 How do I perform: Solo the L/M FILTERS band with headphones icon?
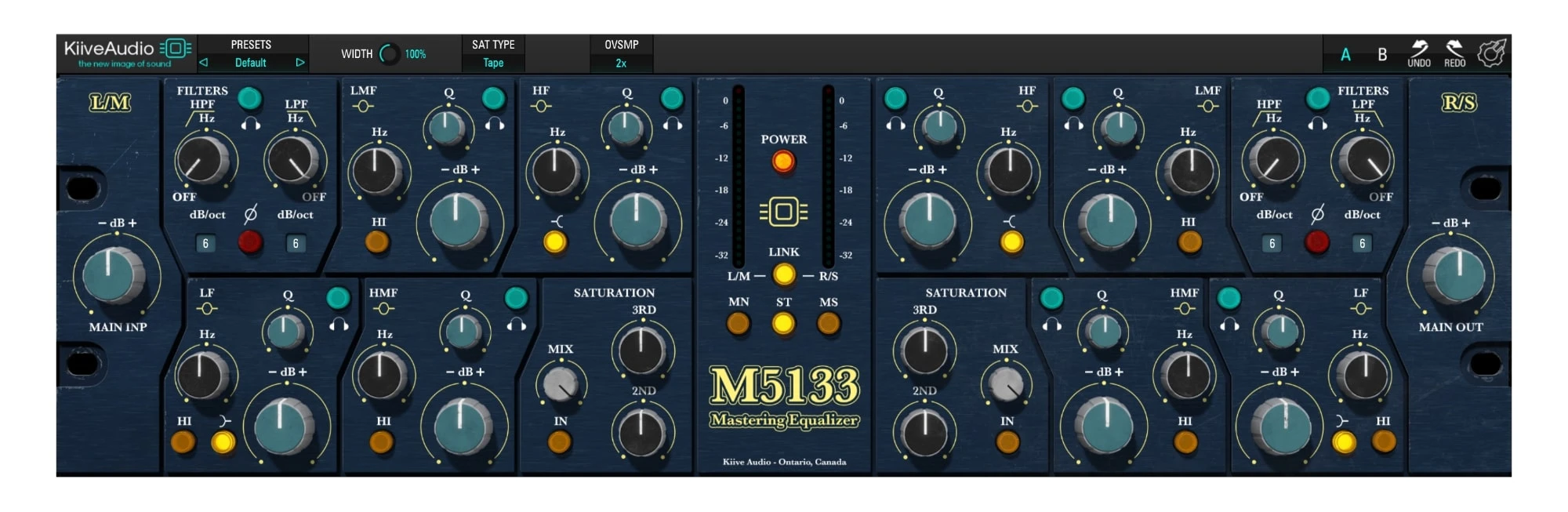(x=251, y=124)
